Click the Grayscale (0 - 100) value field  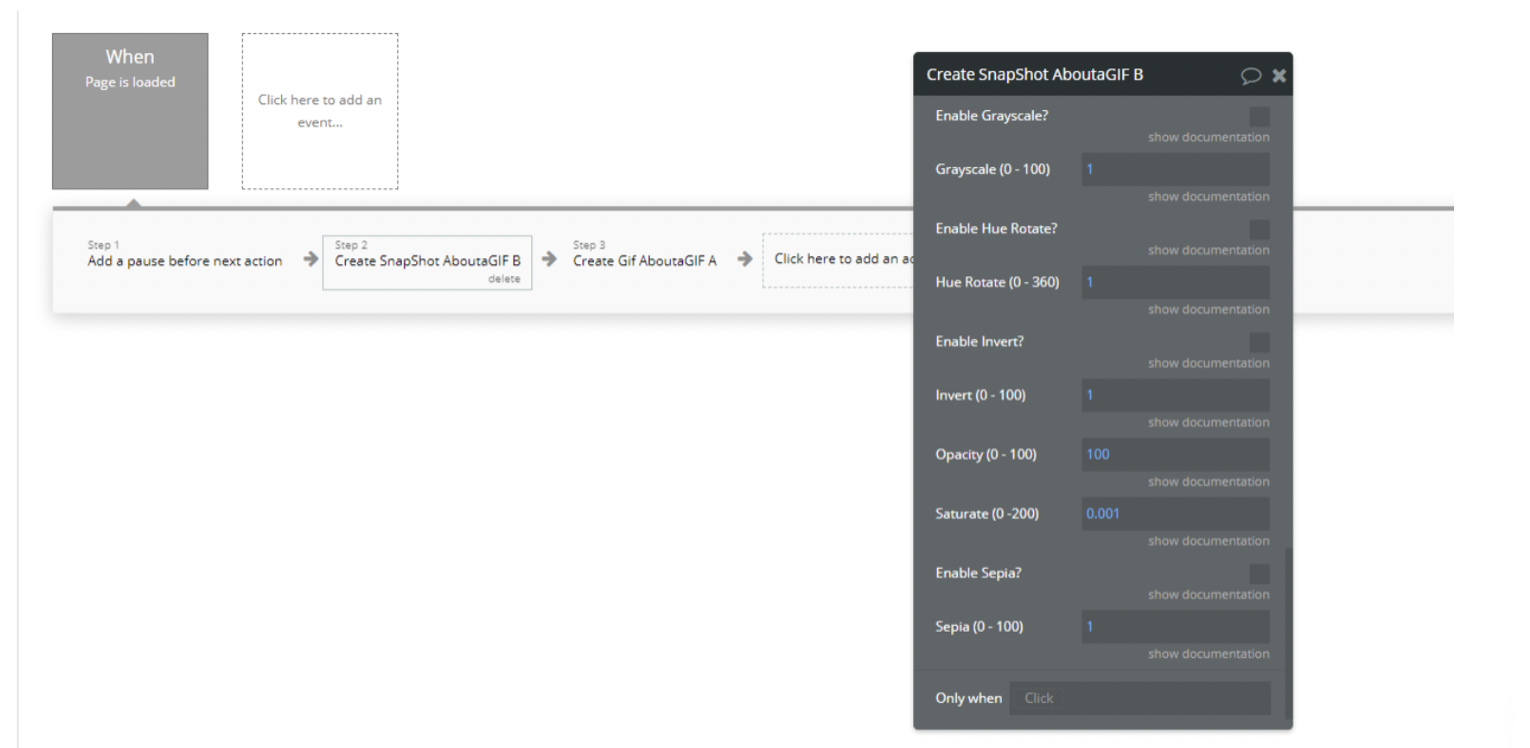coord(1175,169)
